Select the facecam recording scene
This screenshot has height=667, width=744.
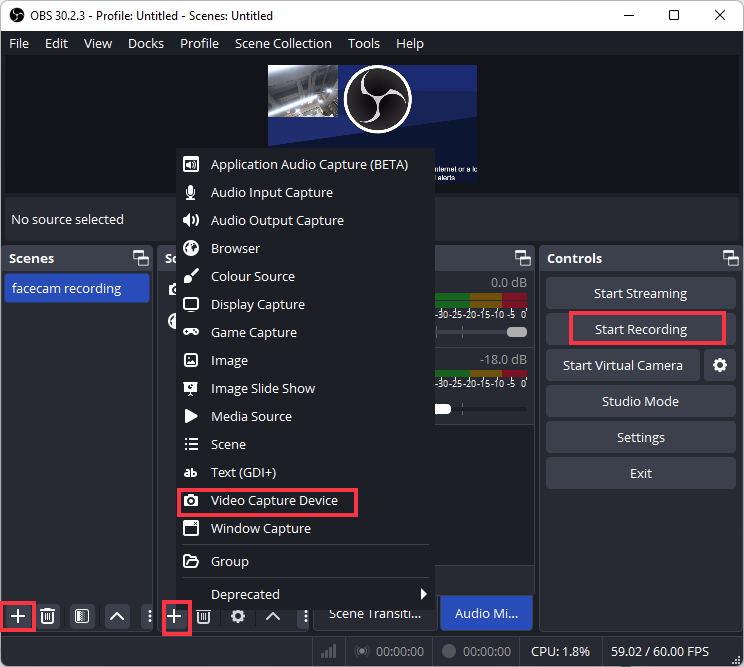click(x=66, y=288)
